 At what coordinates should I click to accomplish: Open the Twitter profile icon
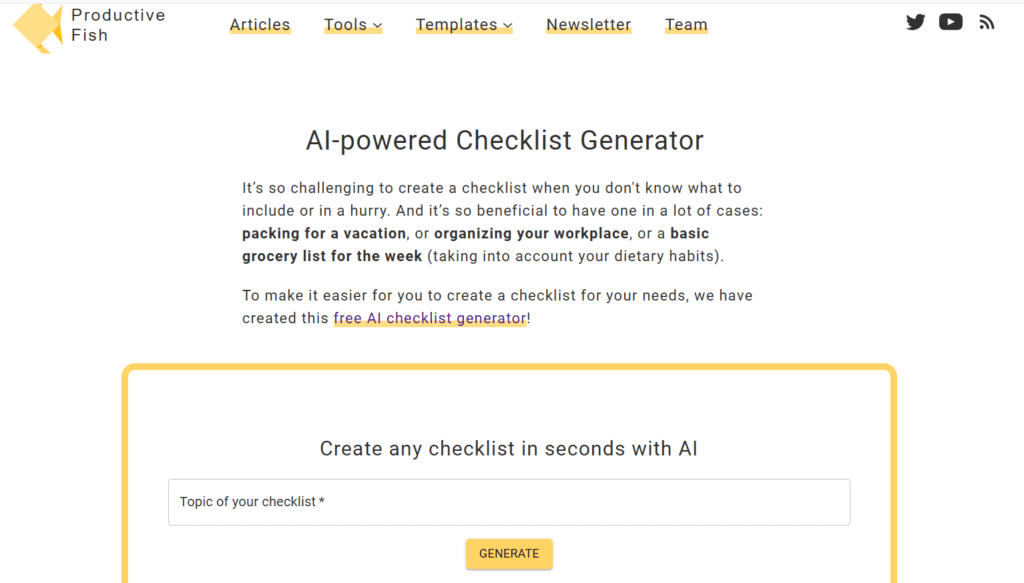(915, 21)
